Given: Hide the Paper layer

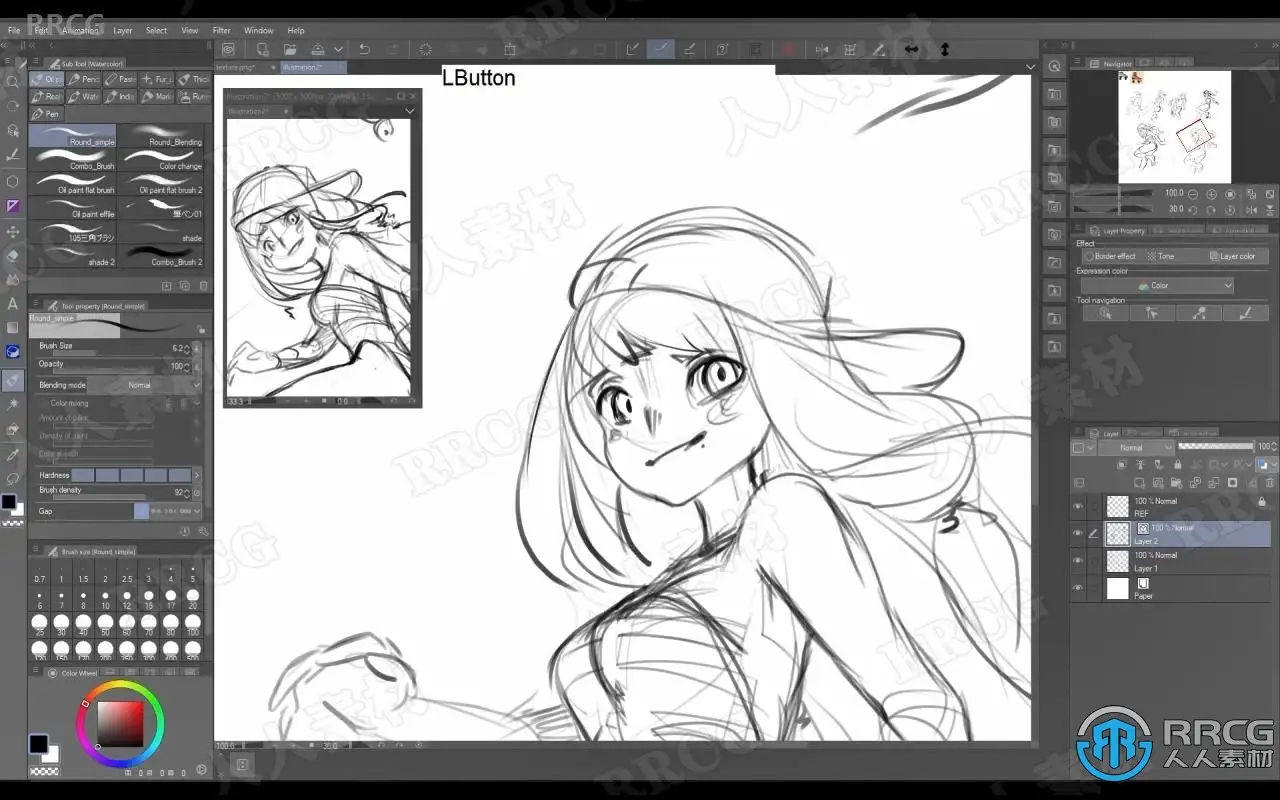Looking at the screenshot, I should tap(1078, 588).
